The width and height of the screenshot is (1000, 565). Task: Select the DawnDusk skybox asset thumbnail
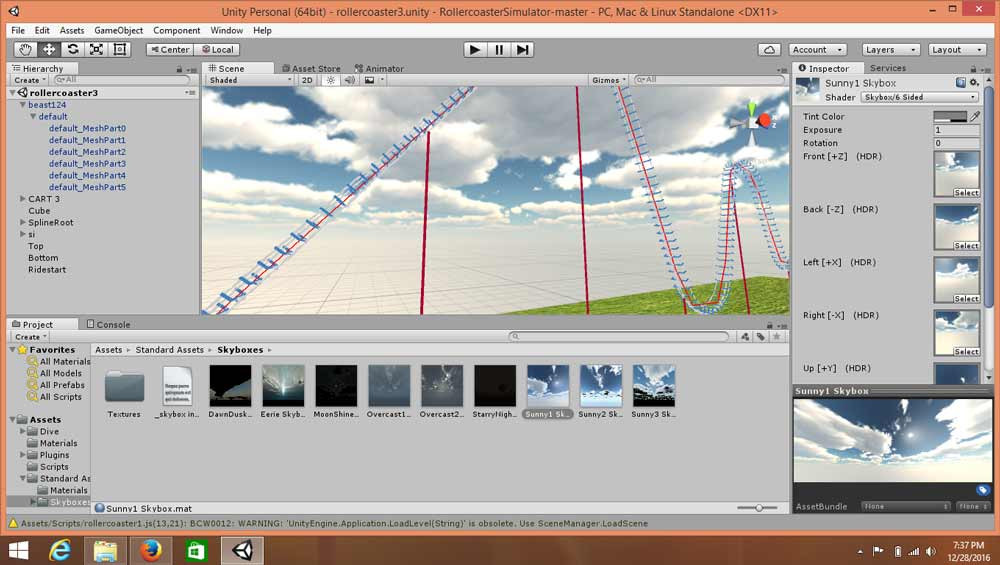230,386
